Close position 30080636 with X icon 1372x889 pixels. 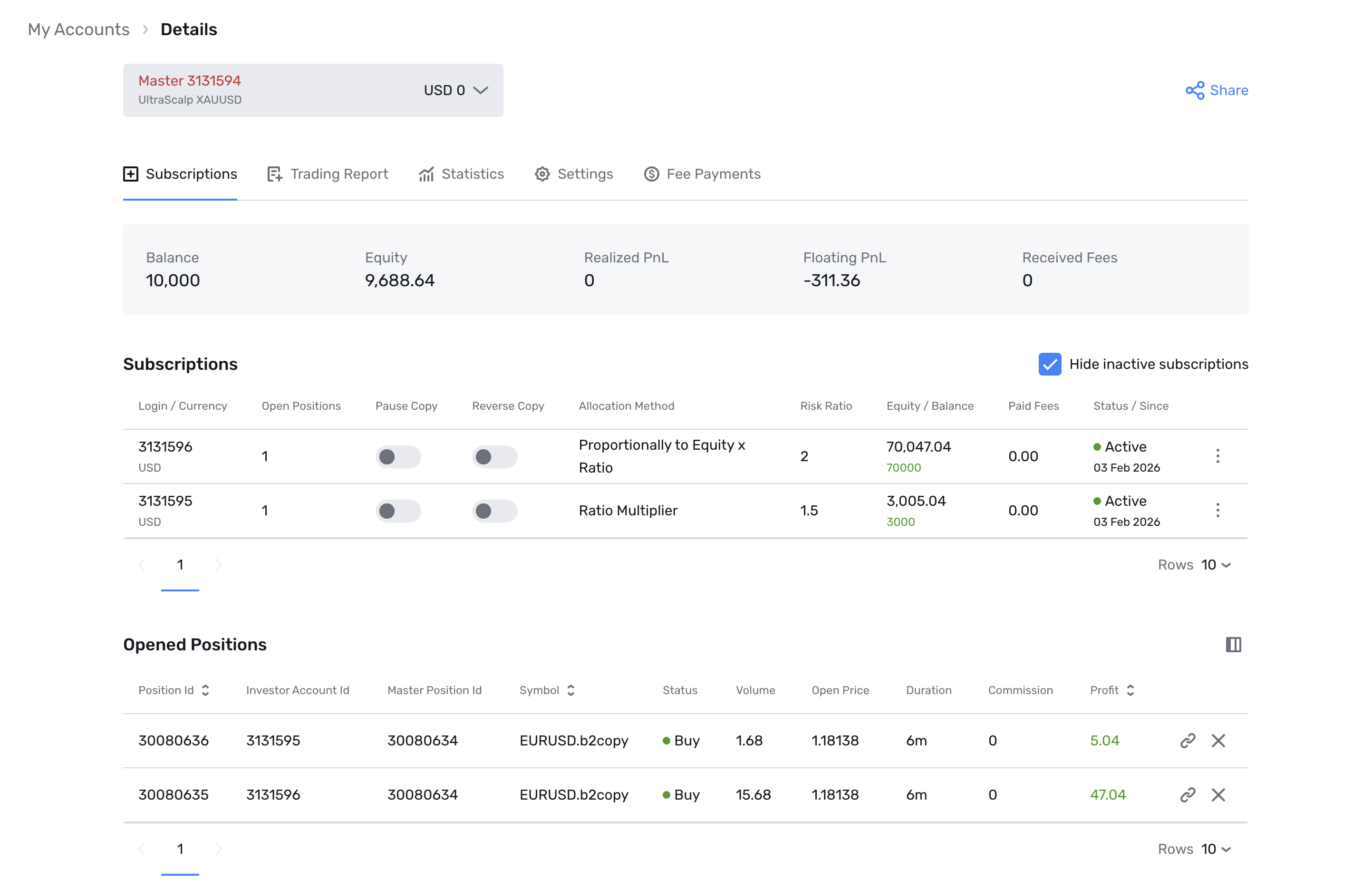point(1218,741)
